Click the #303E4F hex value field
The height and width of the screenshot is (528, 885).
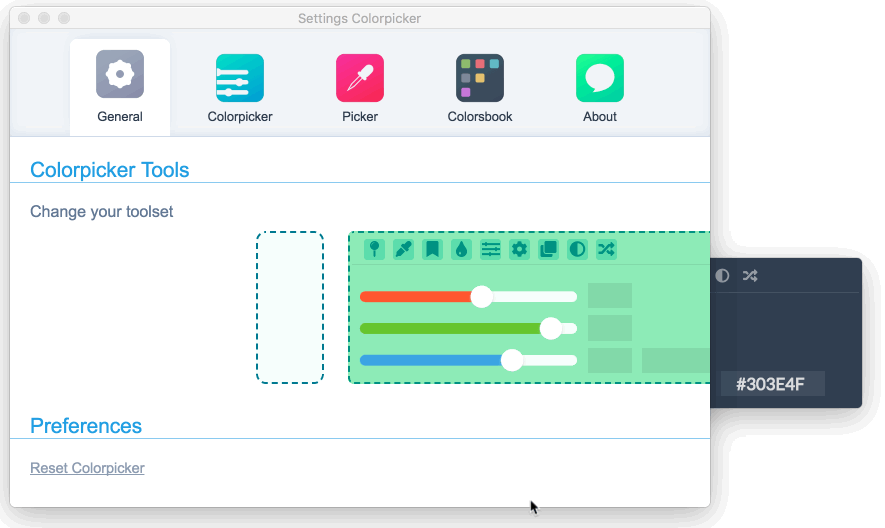coord(772,384)
